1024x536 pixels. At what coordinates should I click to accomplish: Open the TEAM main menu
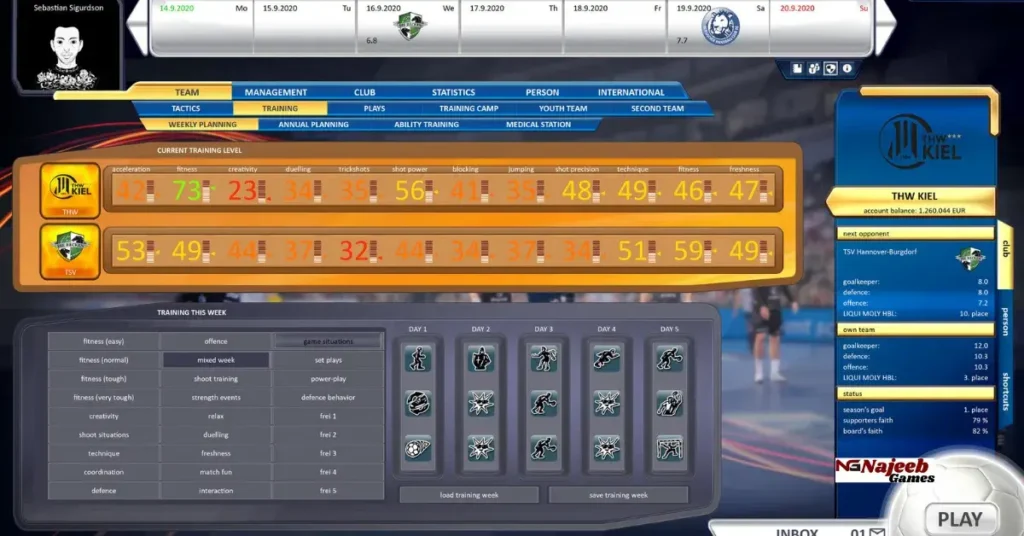point(187,92)
